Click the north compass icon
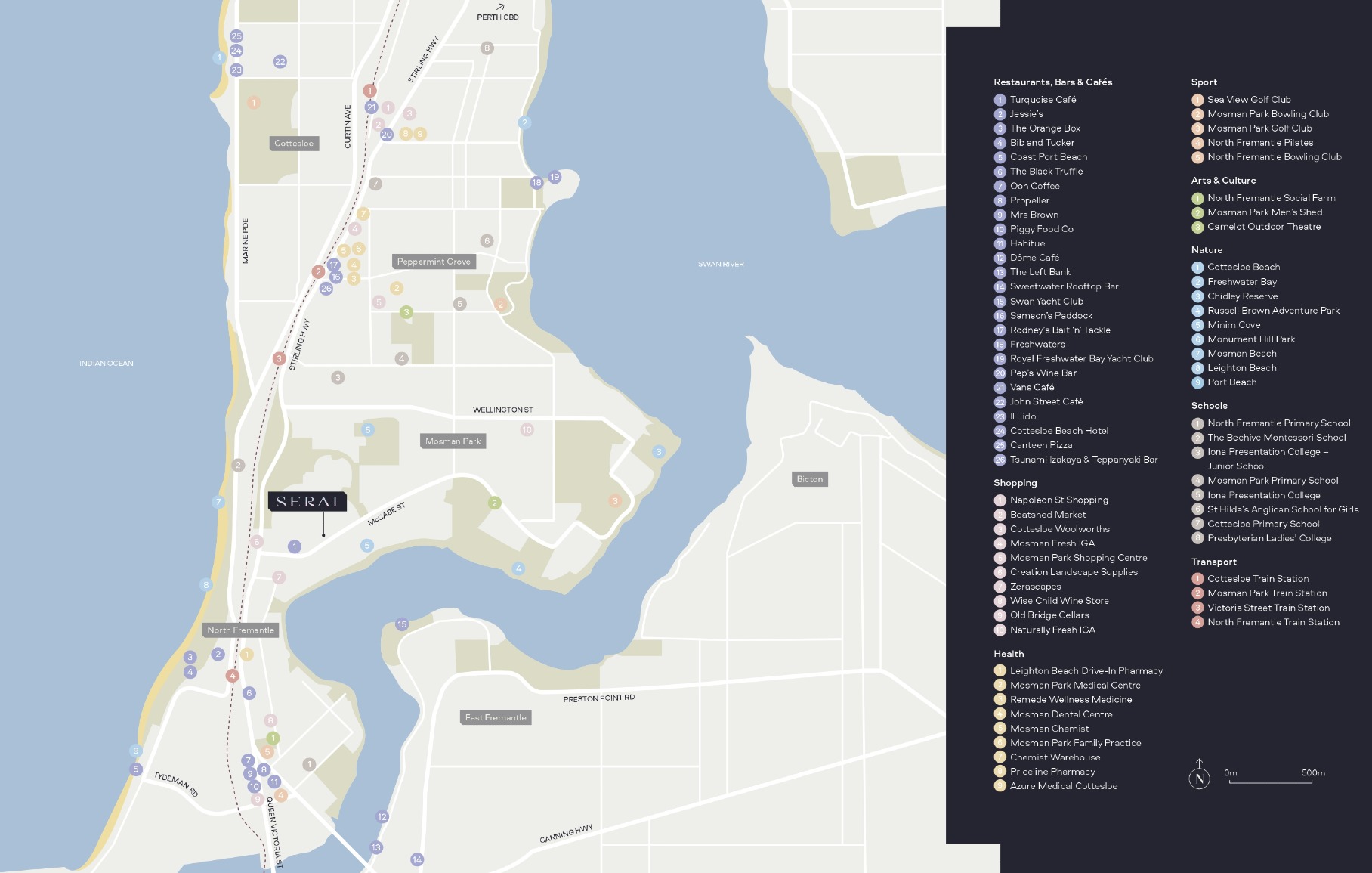This screenshot has width=1372, height=873. (1199, 776)
